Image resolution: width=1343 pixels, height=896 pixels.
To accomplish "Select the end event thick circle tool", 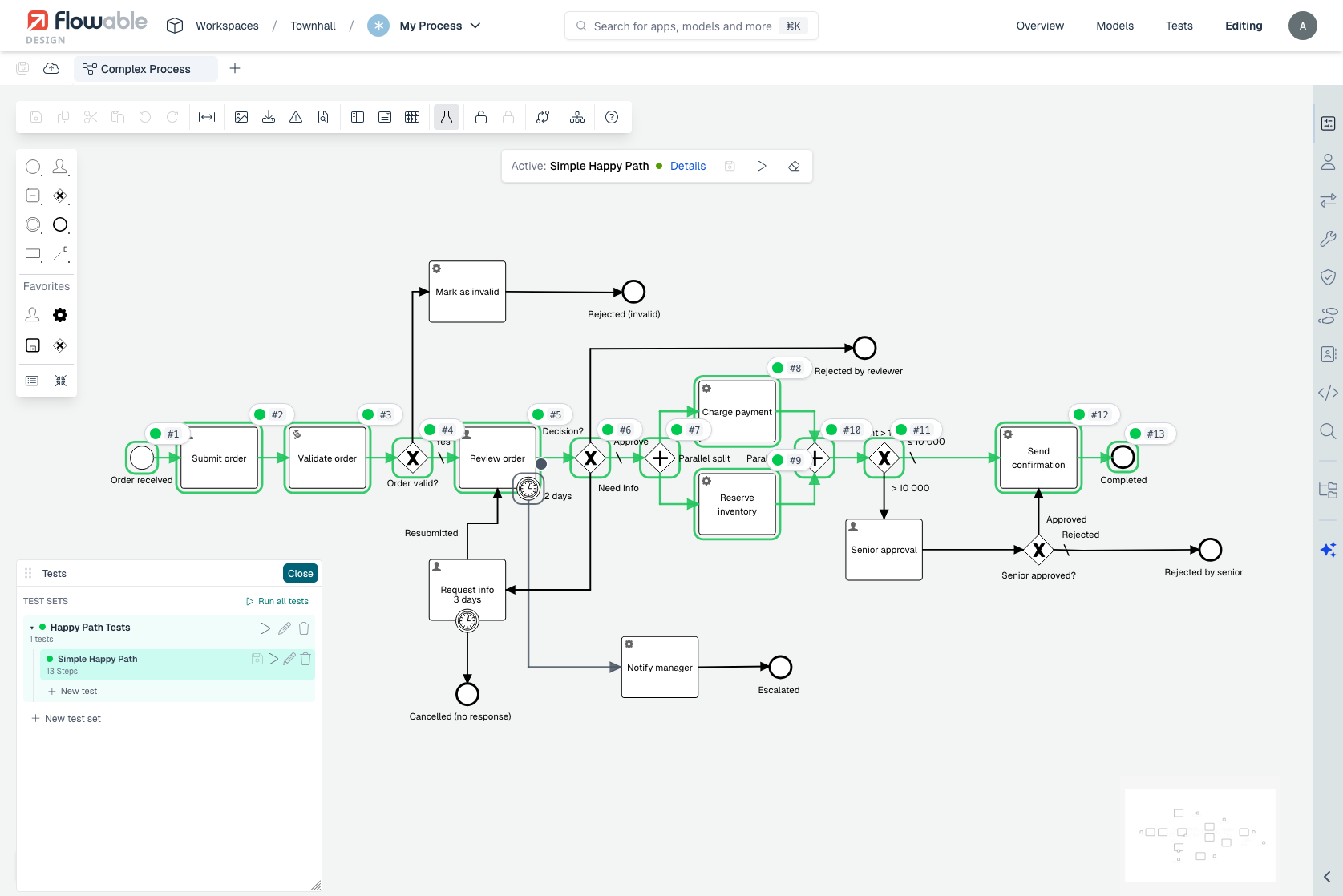I will 60,224.
